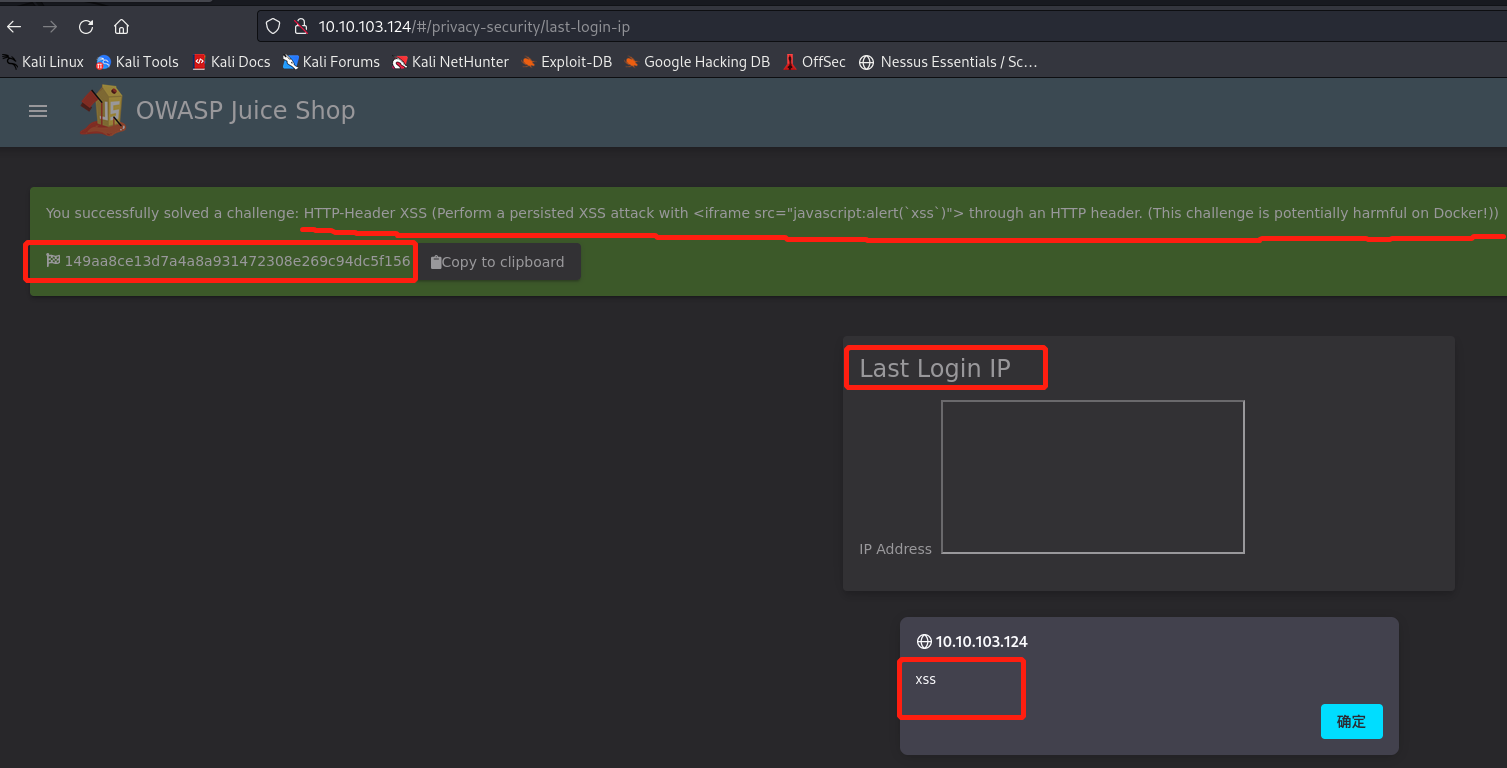Viewport: 1507px width, 768px height.
Task: Click the URL address bar
Action: pyautogui.click(x=800, y=27)
